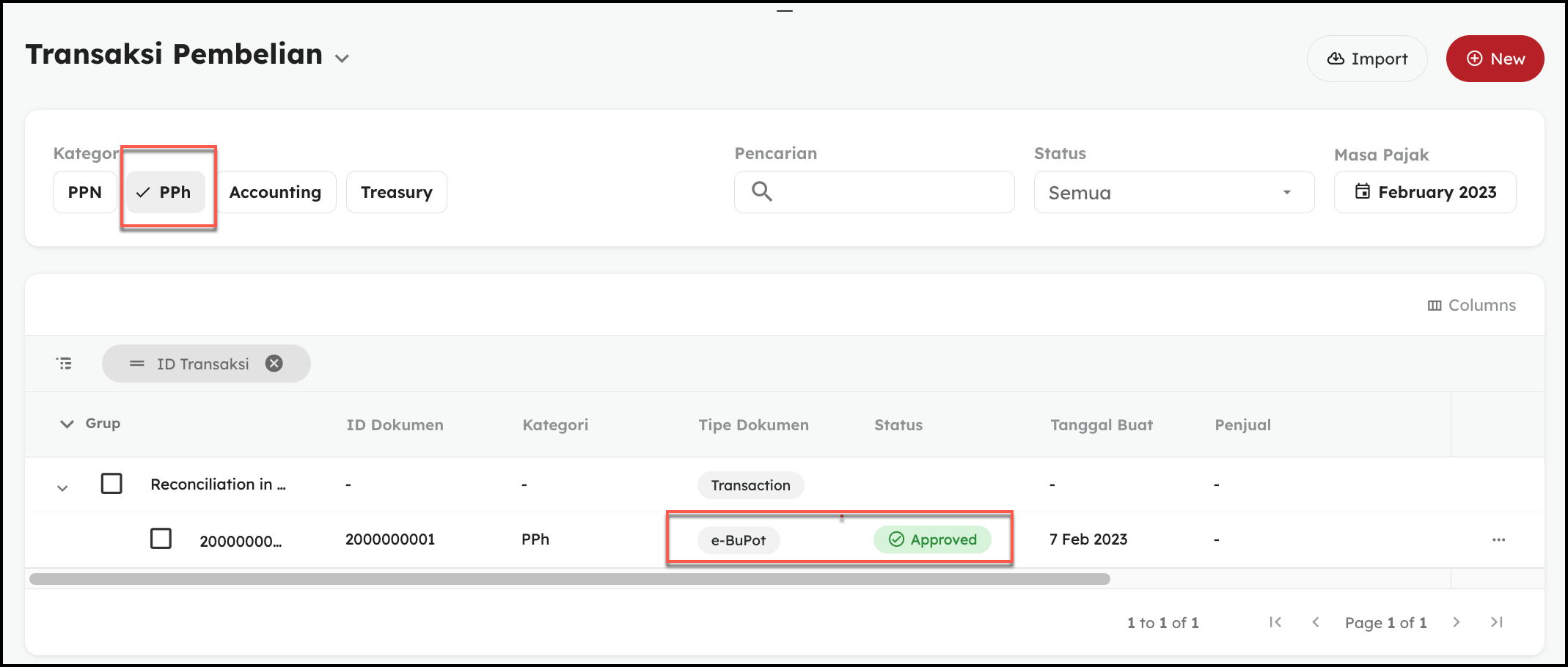Jump to the last page arrow
This screenshot has width=1568, height=667.
point(1497,622)
